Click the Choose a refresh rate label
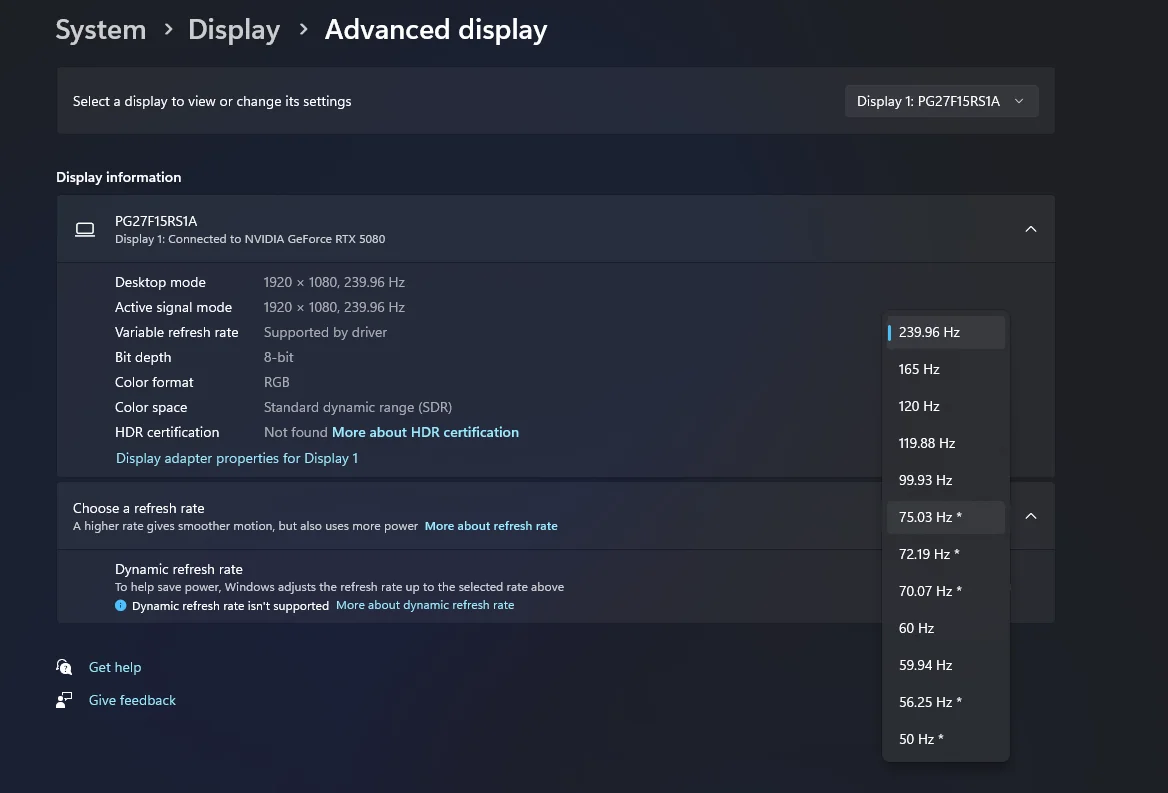 pyautogui.click(x=139, y=508)
